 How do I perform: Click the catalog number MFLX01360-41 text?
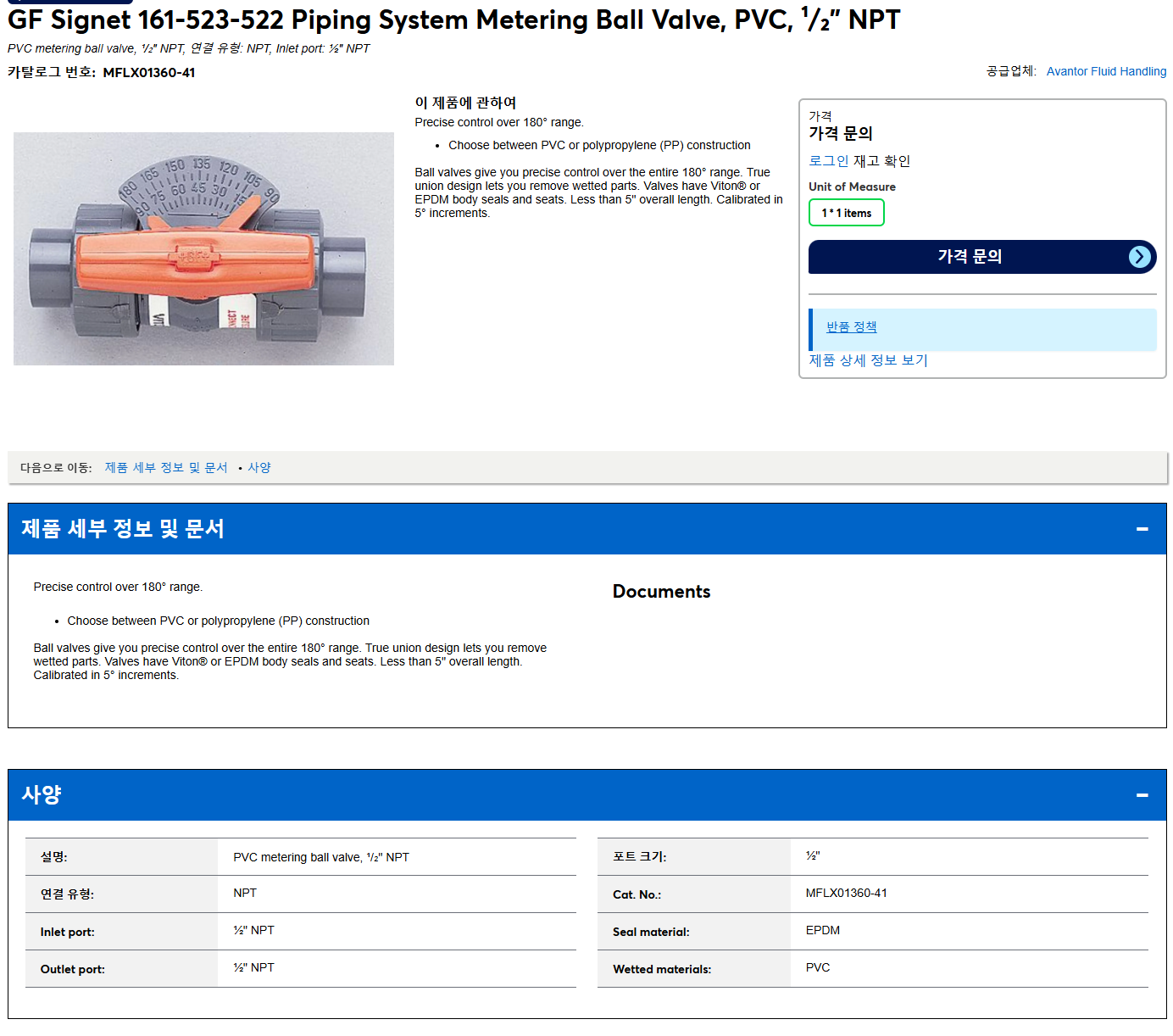pos(149,73)
